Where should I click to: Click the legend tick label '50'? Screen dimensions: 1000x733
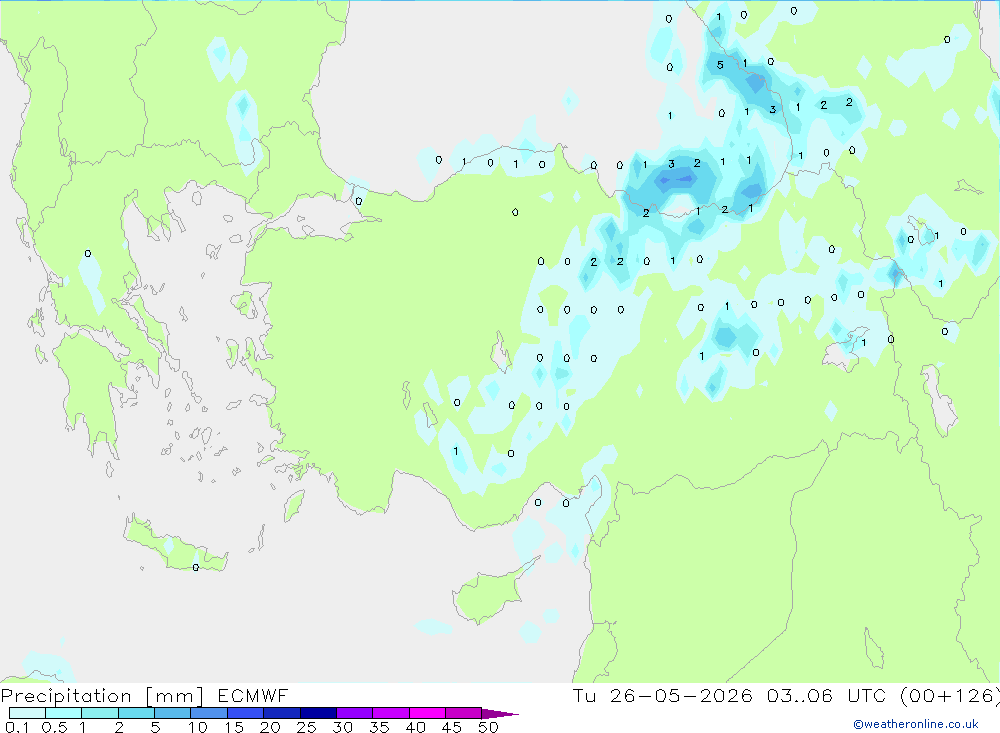(489, 727)
